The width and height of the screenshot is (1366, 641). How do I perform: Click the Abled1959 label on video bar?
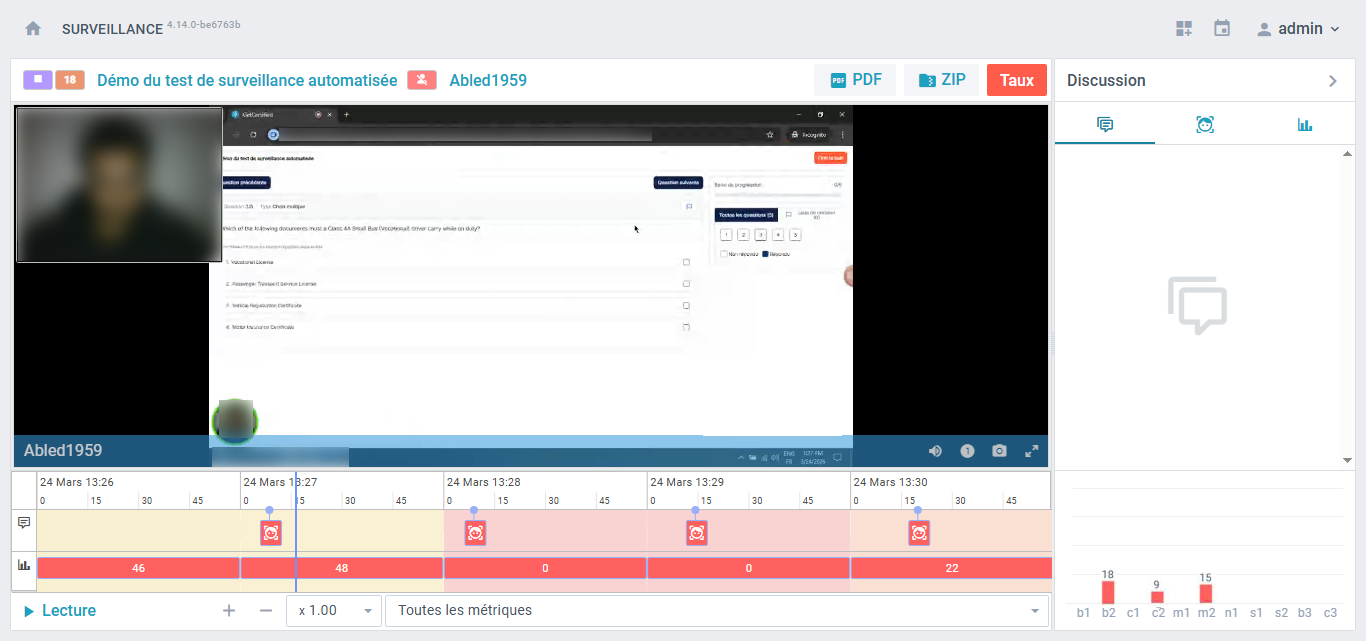(x=63, y=450)
